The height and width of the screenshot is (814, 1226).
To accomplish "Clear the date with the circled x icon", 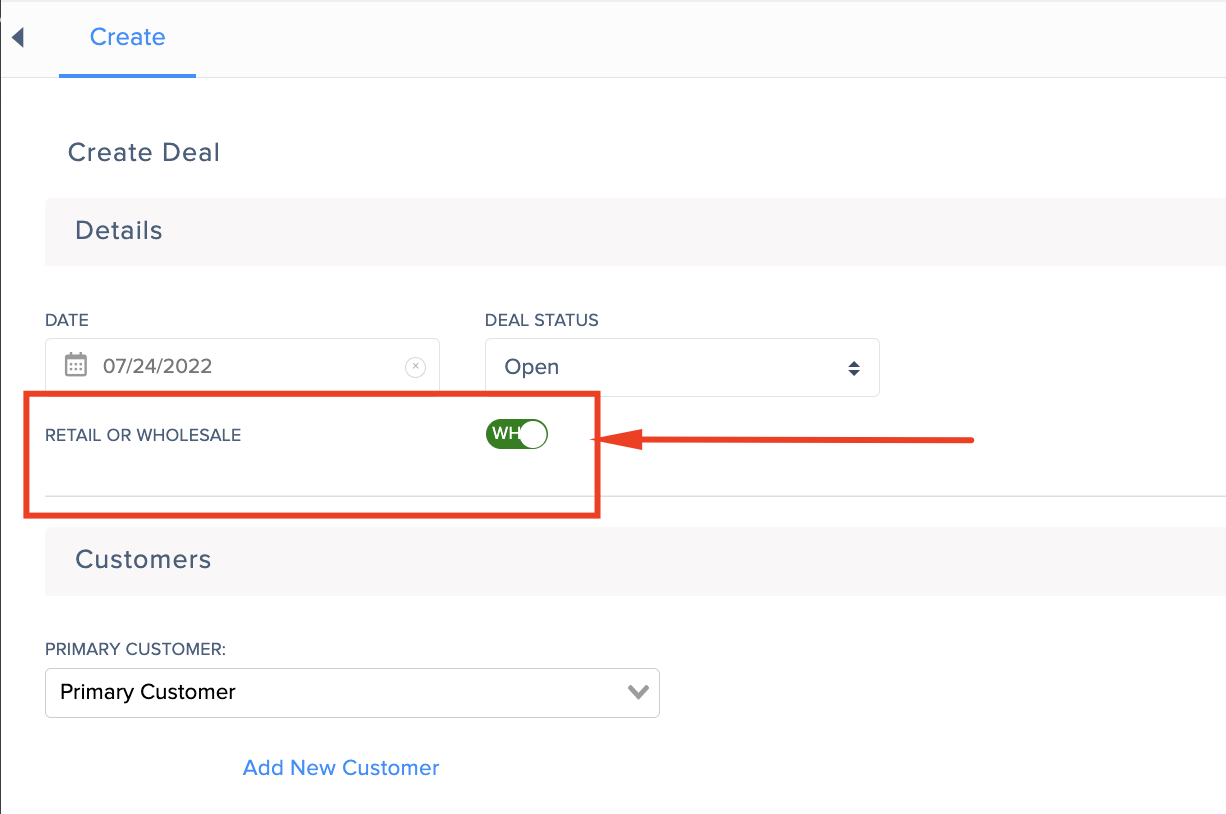I will pyautogui.click(x=415, y=366).
